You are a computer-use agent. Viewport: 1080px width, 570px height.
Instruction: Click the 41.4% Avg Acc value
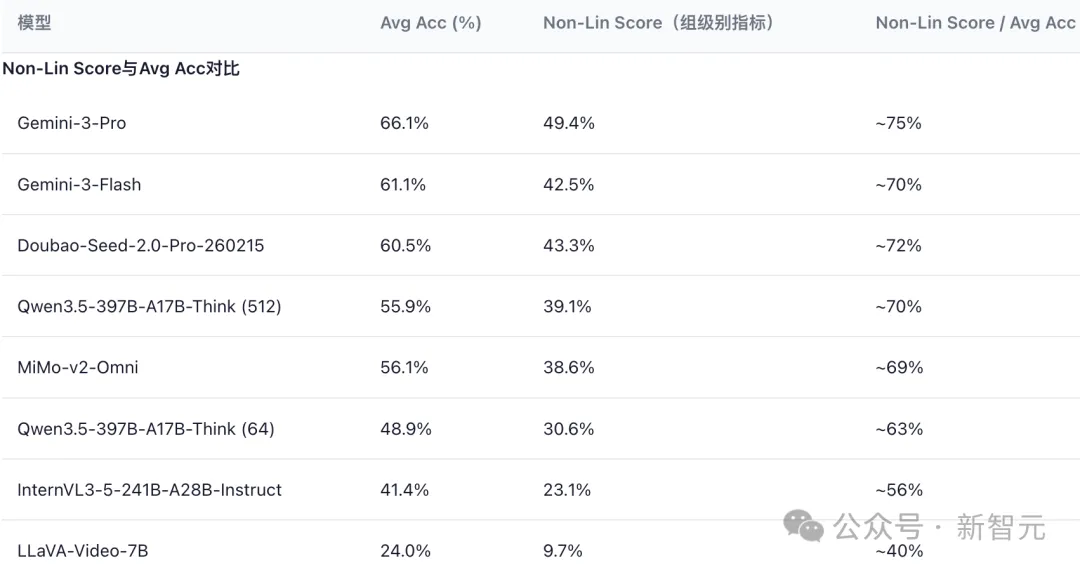pos(405,490)
